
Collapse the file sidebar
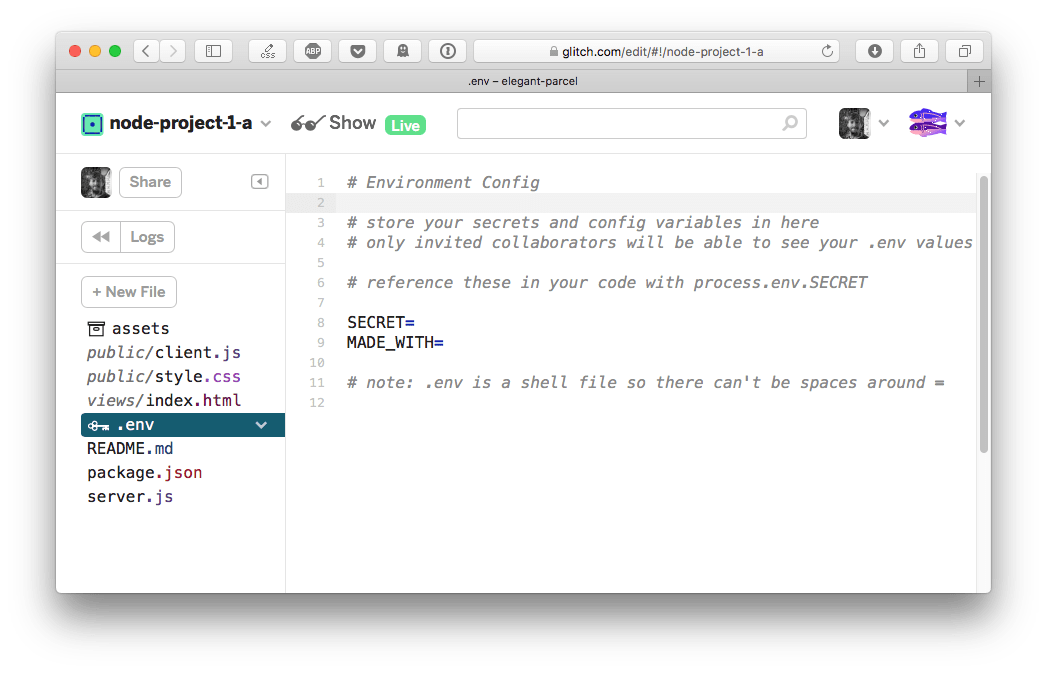tap(260, 182)
